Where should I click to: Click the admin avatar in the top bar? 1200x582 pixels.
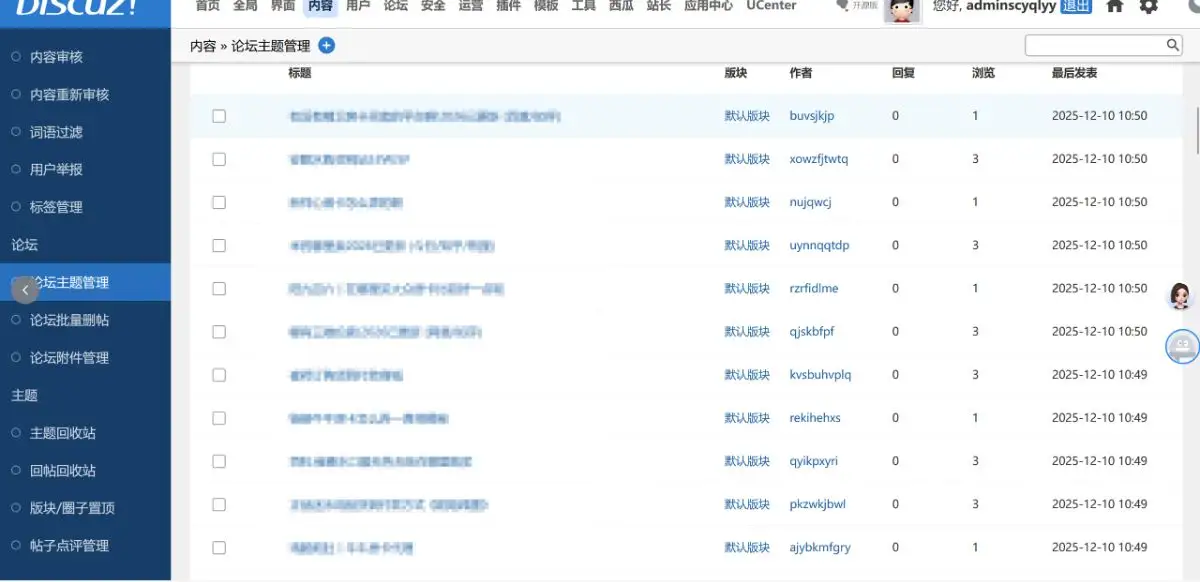pyautogui.click(x=900, y=10)
